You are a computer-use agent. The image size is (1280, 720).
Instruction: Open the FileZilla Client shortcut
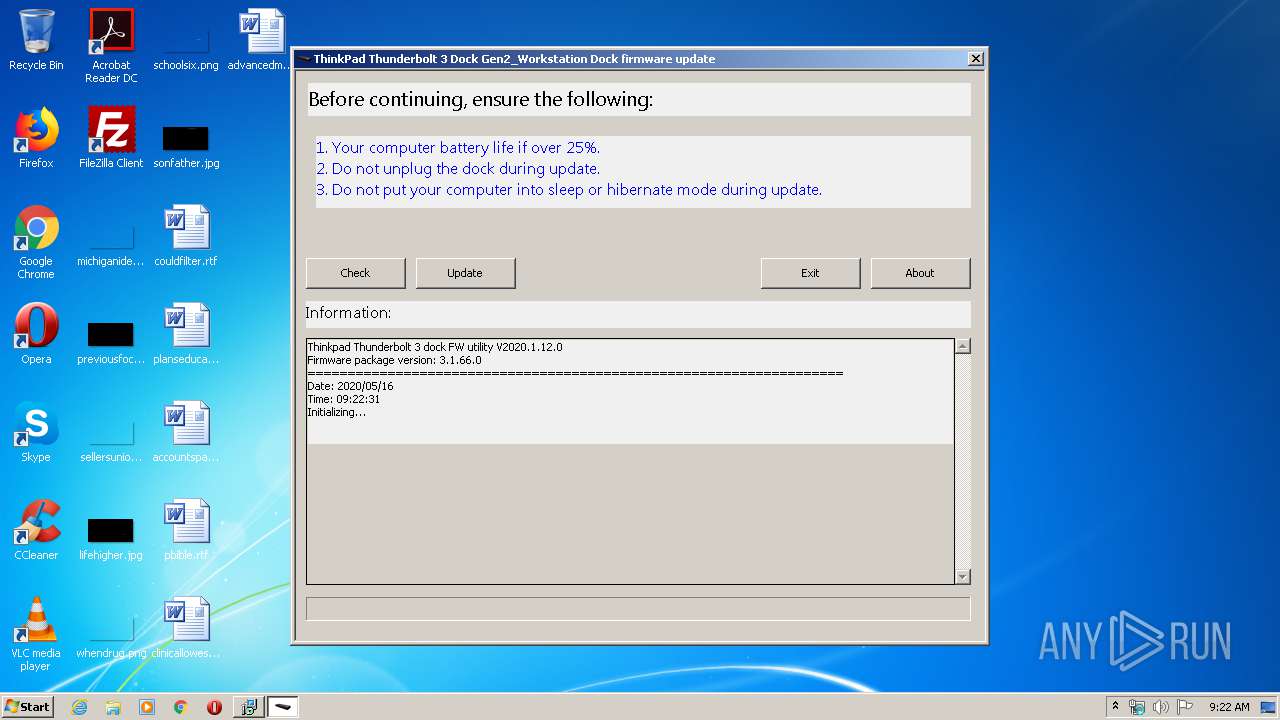pos(111,138)
